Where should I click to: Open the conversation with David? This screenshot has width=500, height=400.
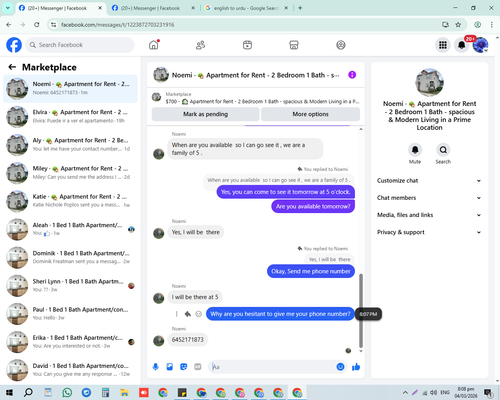(70, 370)
